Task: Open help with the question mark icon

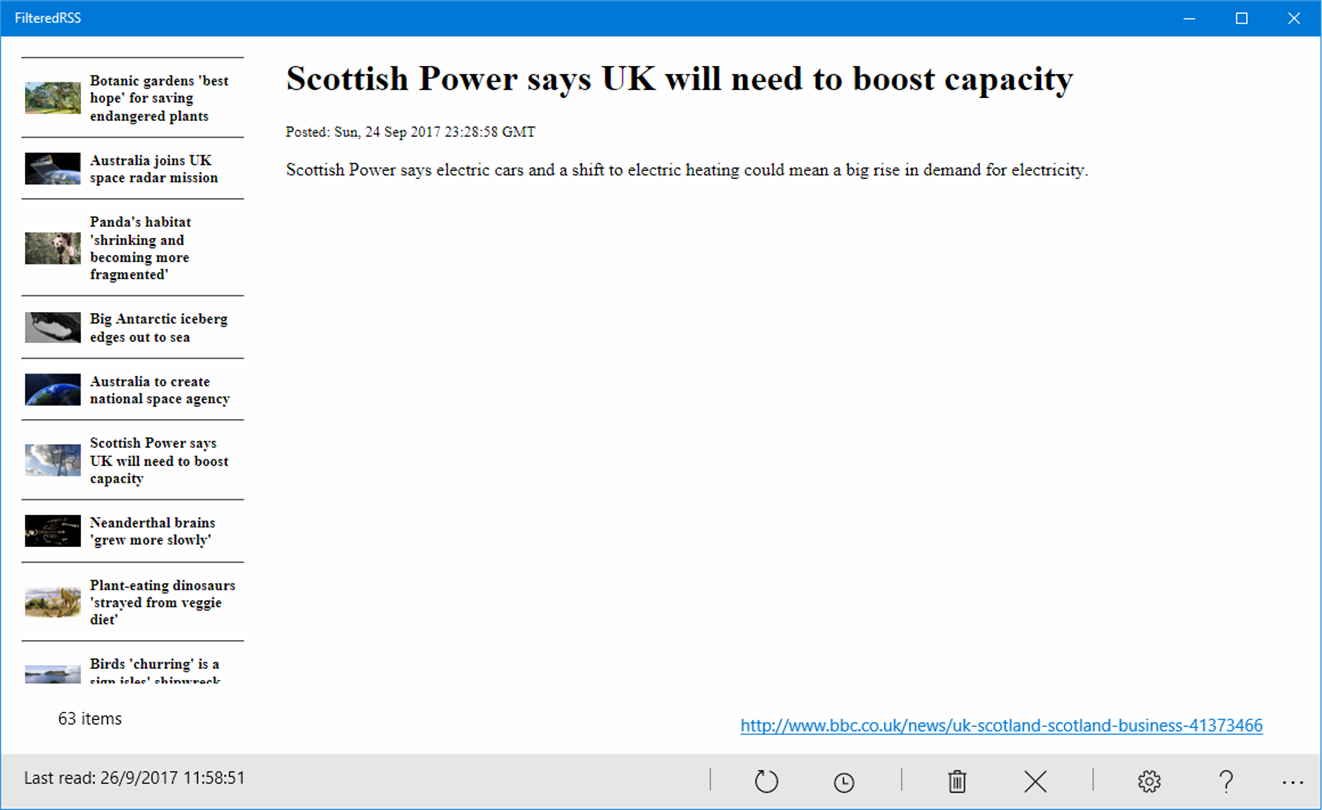Action: 1226,781
